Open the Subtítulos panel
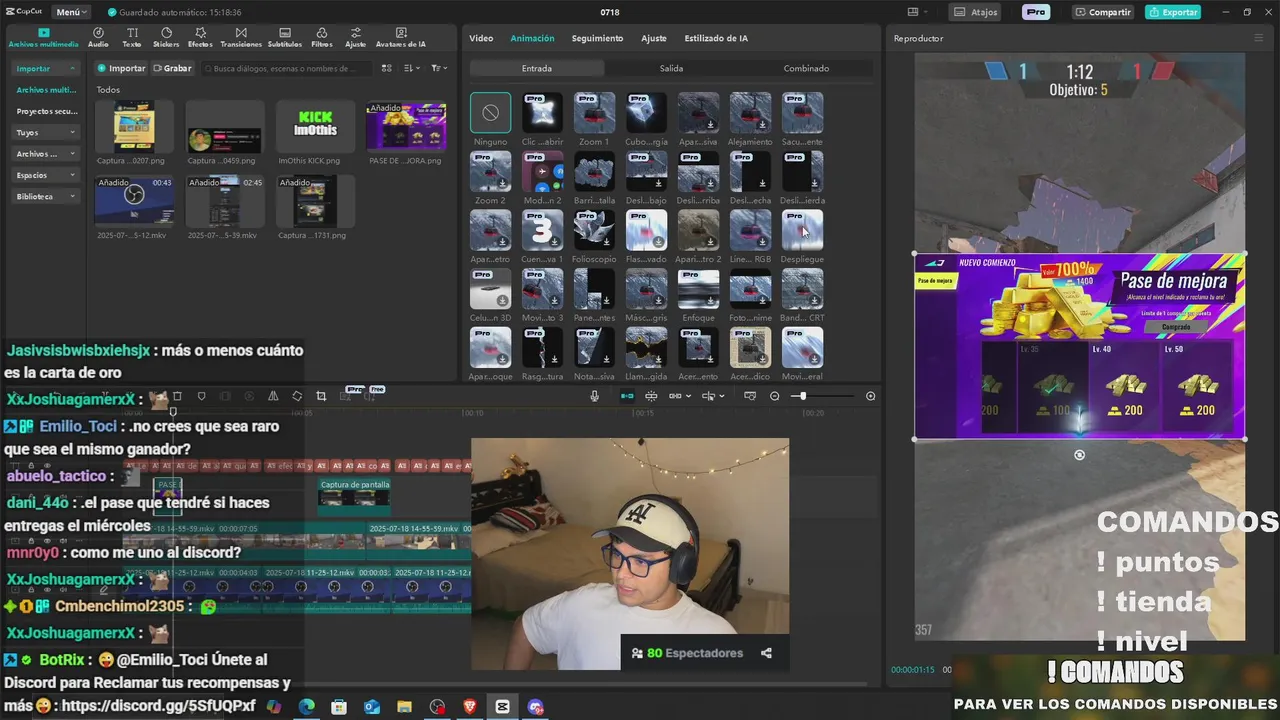 point(285,38)
